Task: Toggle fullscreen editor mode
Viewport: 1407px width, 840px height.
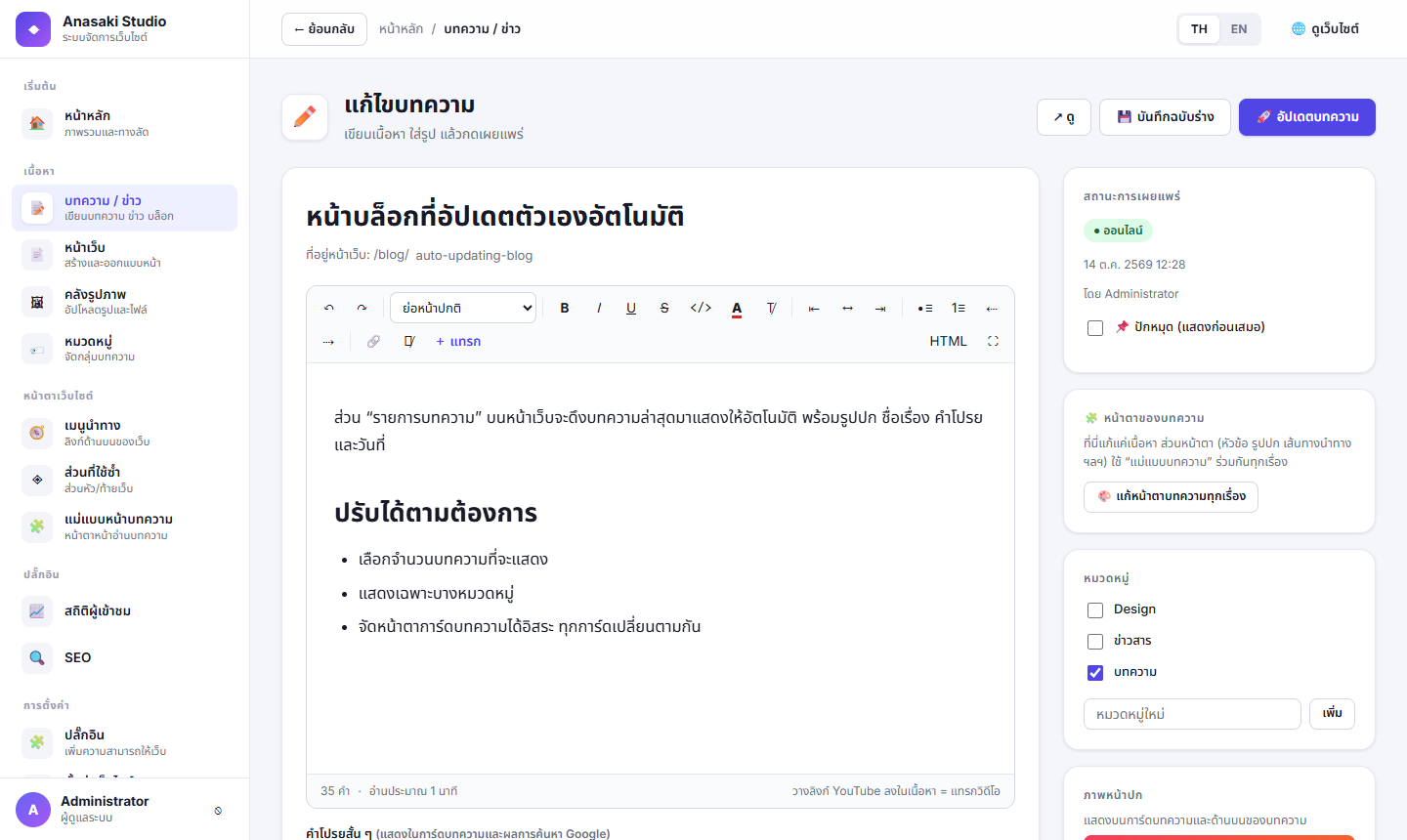Action: coord(993,341)
